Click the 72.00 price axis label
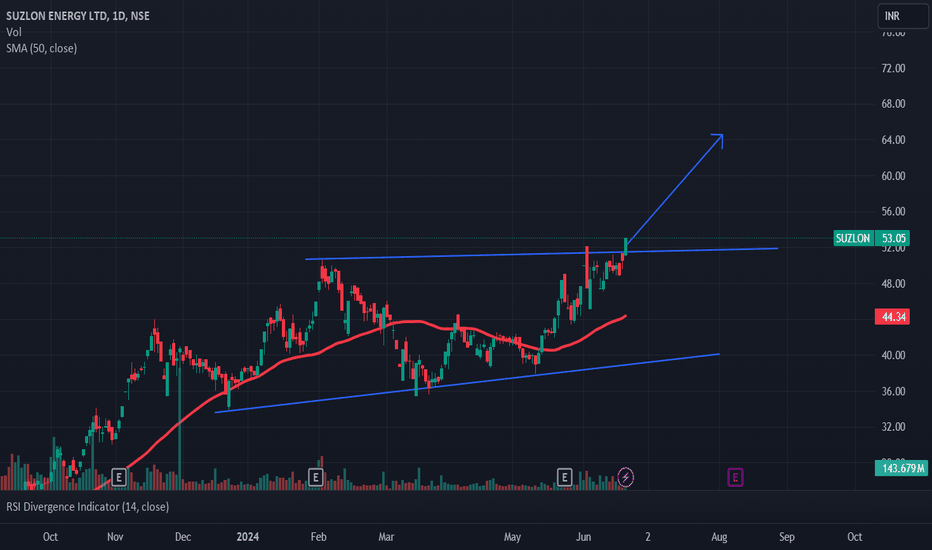932x550 pixels. (x=893, y=68)
